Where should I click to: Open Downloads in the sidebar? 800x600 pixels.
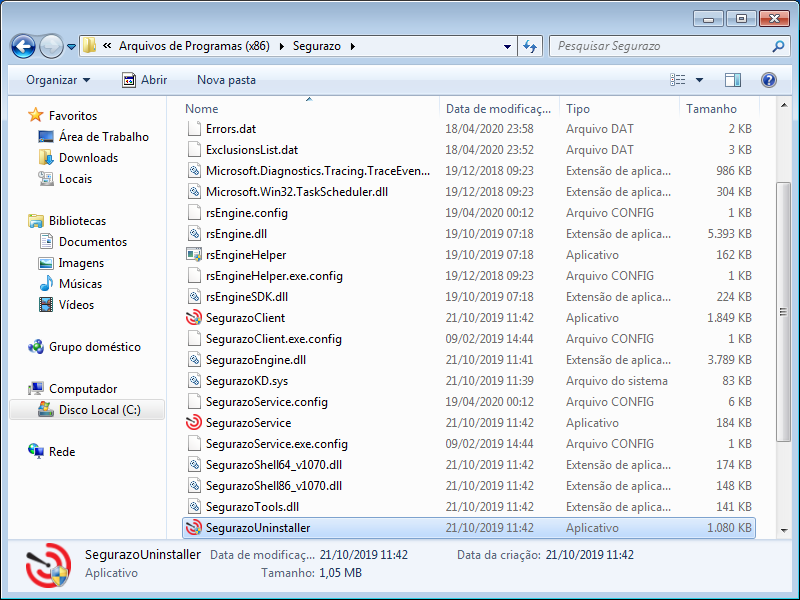tap(88, 158)
